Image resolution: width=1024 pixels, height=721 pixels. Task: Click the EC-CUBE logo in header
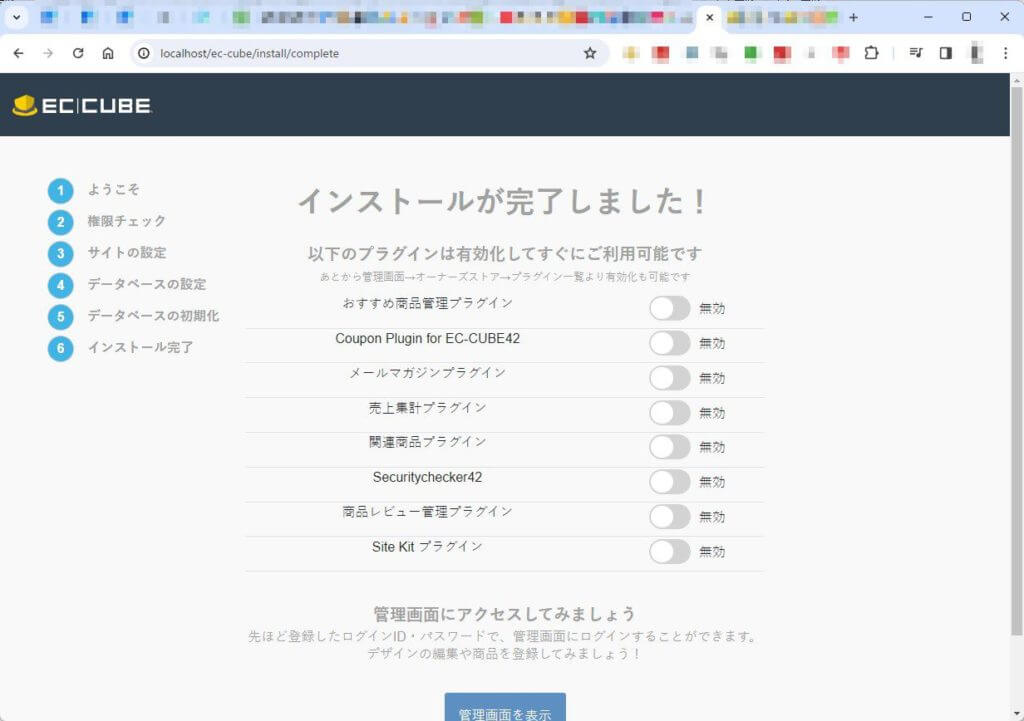(x=82, y=105)
